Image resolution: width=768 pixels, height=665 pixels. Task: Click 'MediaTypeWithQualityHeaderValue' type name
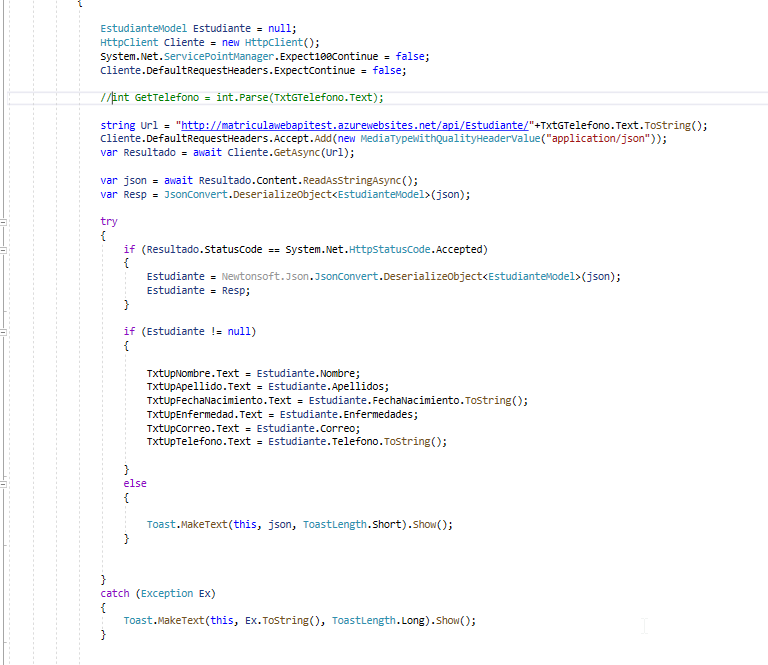[450, 139]
